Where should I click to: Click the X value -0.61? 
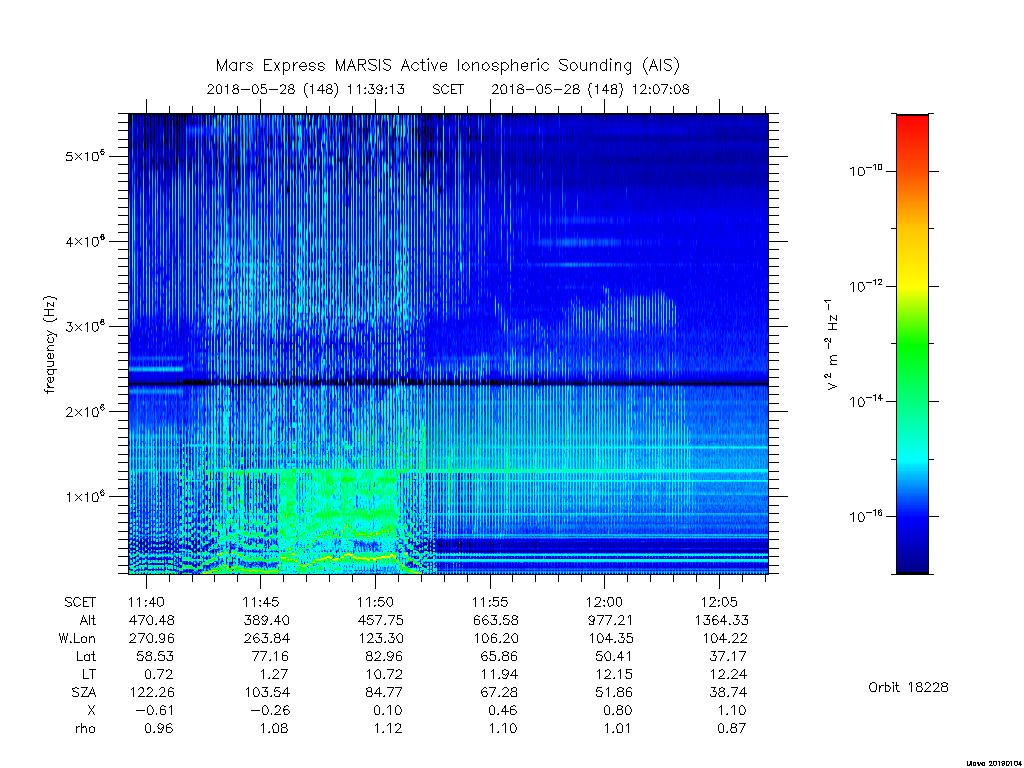[x=155, y=711]
